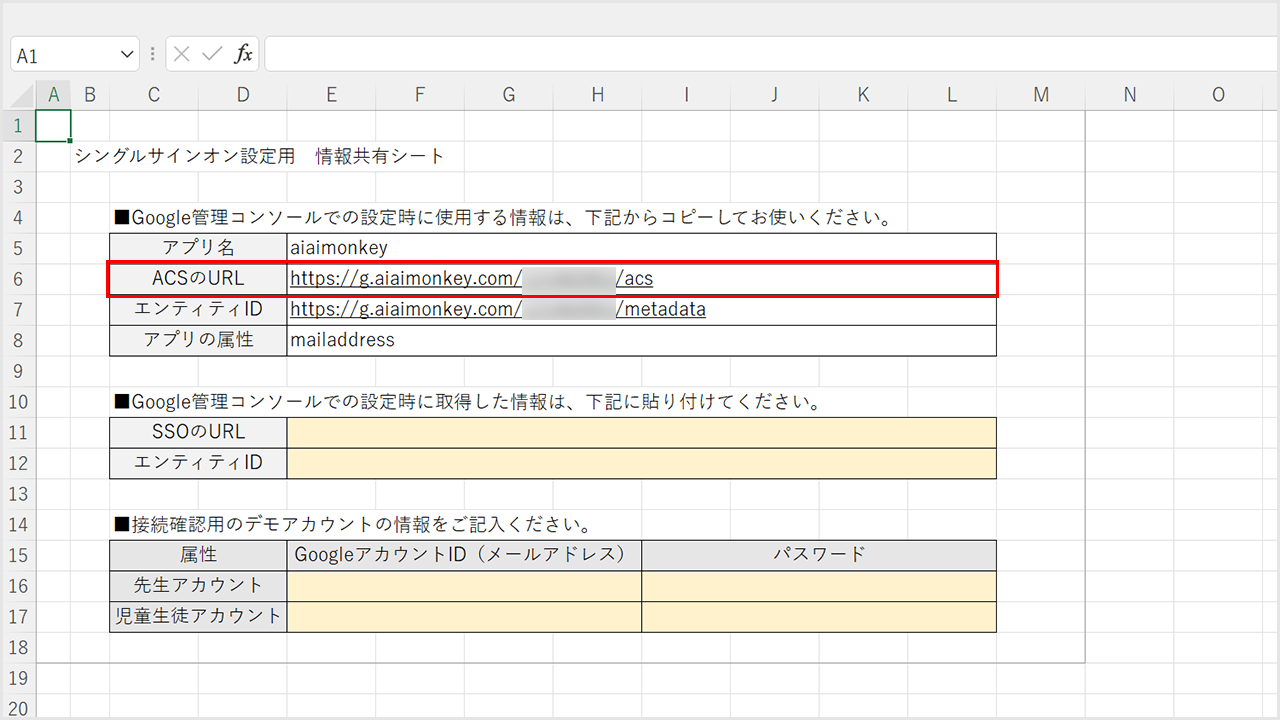This screenshot has width=1280, height=720.
Task: Click into the Name Box showing A1
Action: (x=62, y=56)
